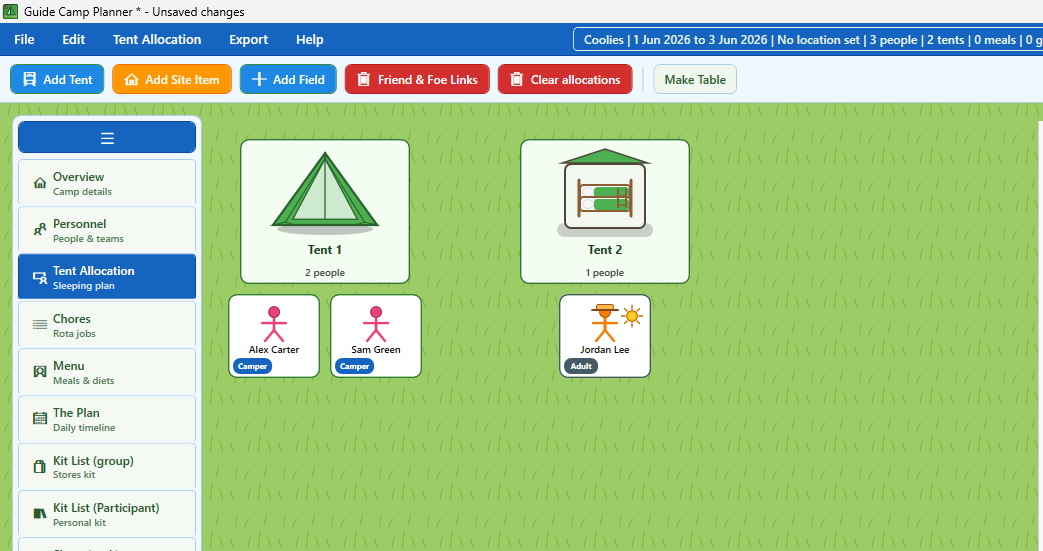This screenshot has width=1043, height=551.
Task: Click the Menu book icon
Action: 40,371
